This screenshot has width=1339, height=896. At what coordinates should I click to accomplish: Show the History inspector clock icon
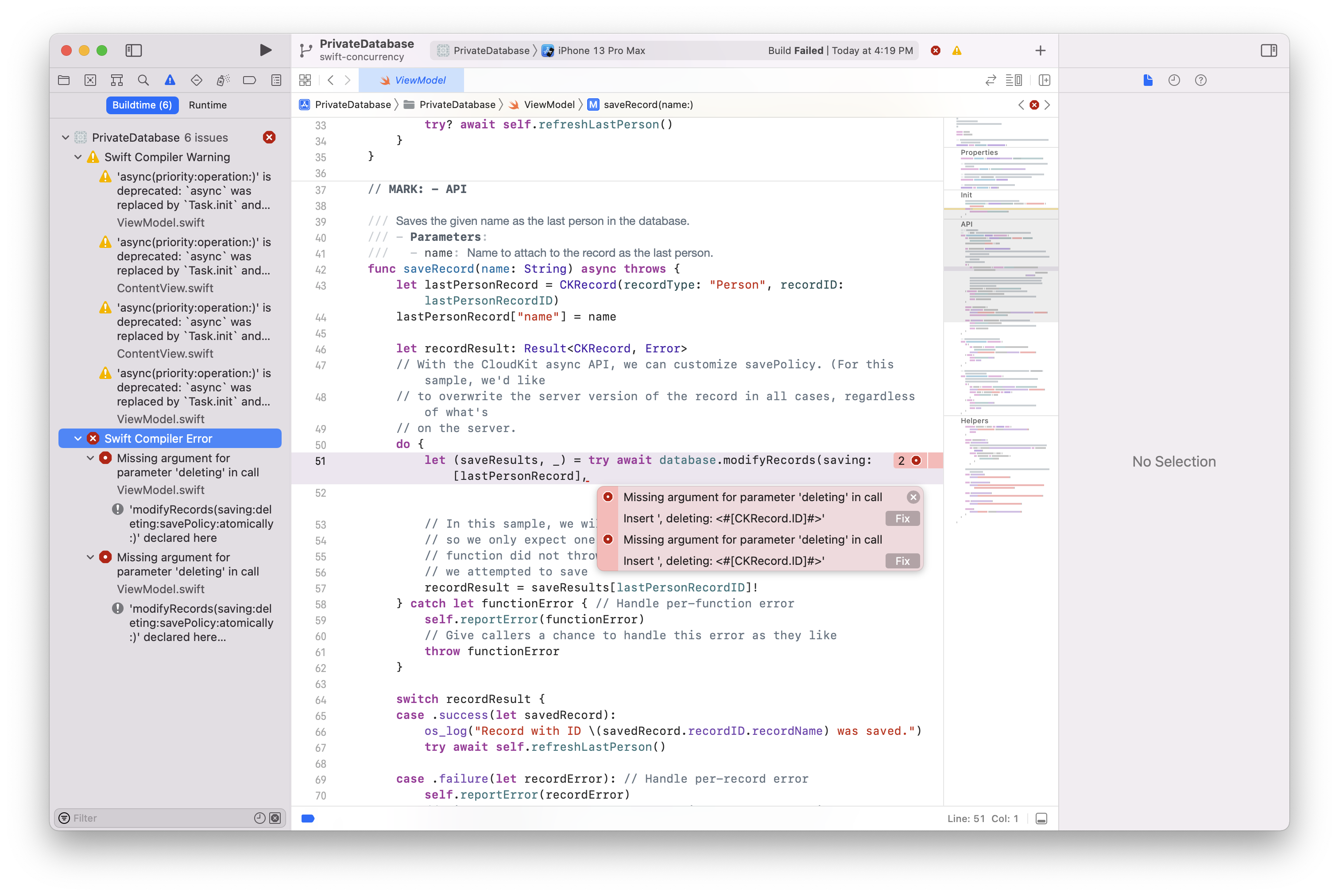[x=1174, y=80]
